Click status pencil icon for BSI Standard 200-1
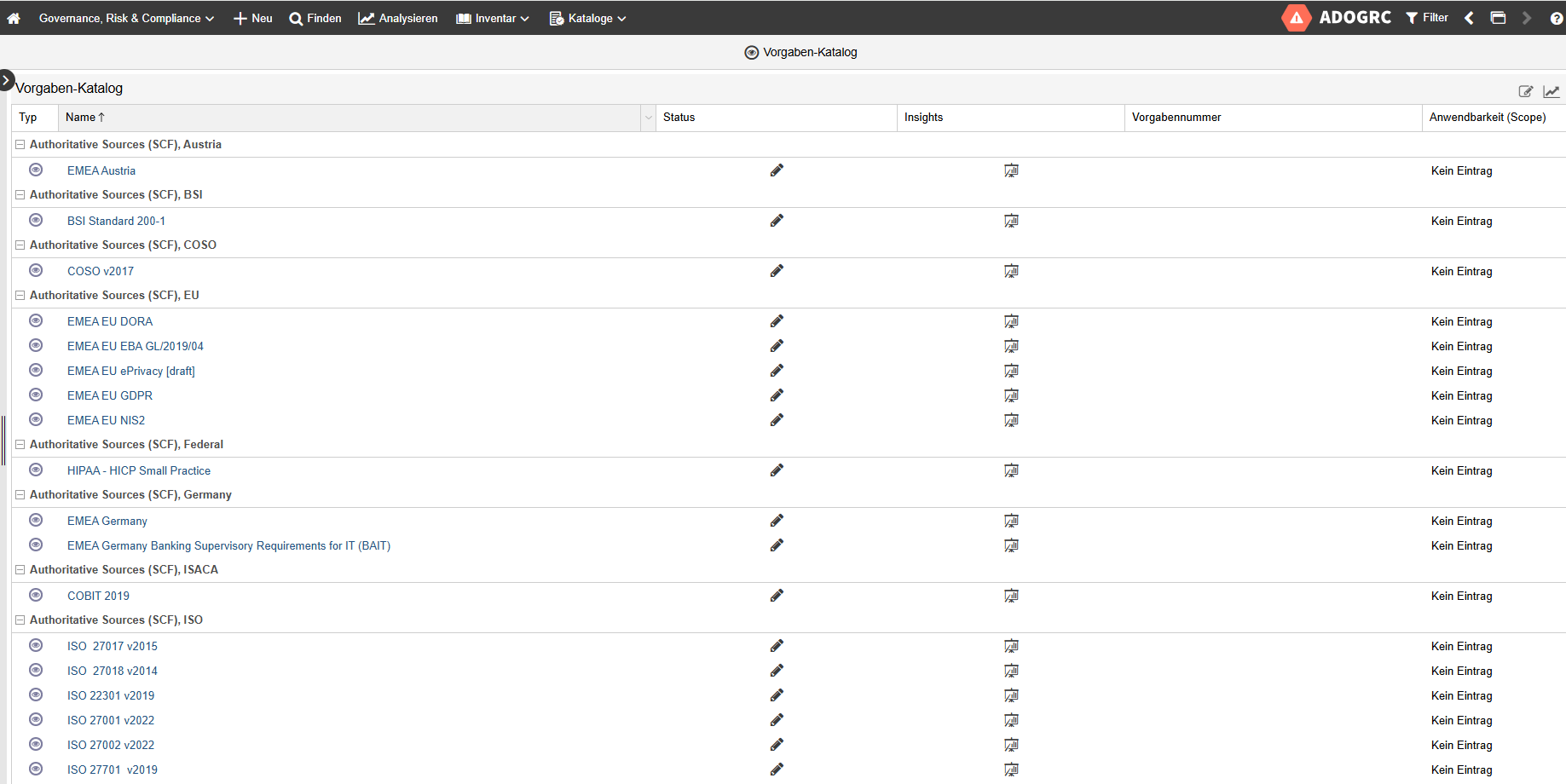The image size is (1566, 784). (x=777, y=221)
